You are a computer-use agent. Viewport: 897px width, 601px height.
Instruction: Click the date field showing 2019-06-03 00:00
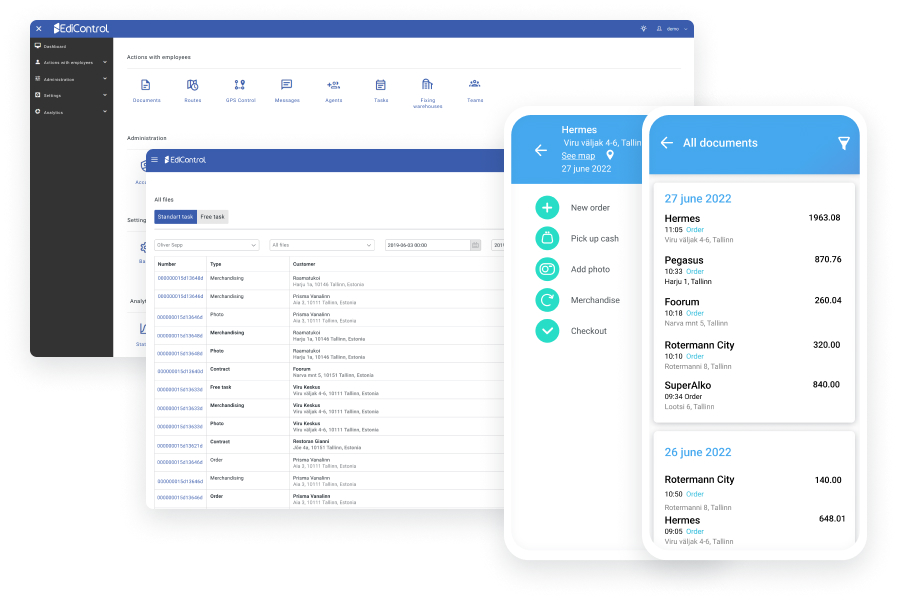tap(427, 245)
